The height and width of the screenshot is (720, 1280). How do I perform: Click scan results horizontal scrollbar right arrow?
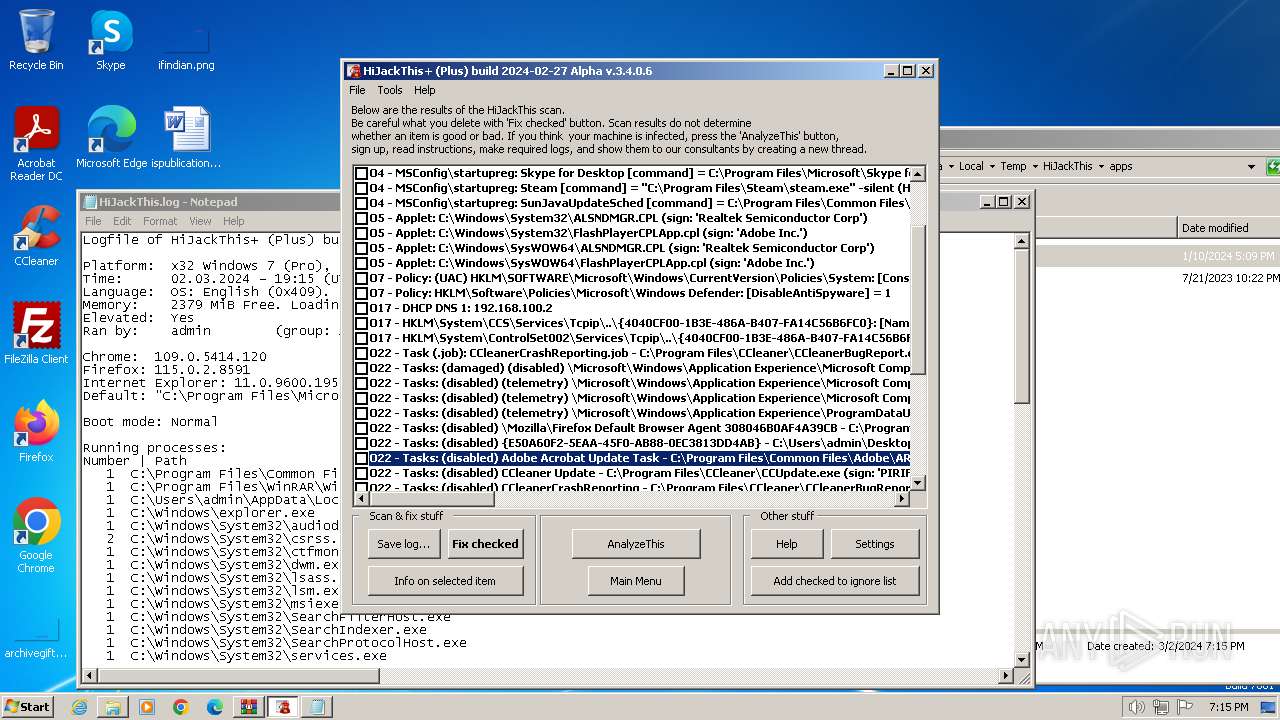(x=902, y=498)
